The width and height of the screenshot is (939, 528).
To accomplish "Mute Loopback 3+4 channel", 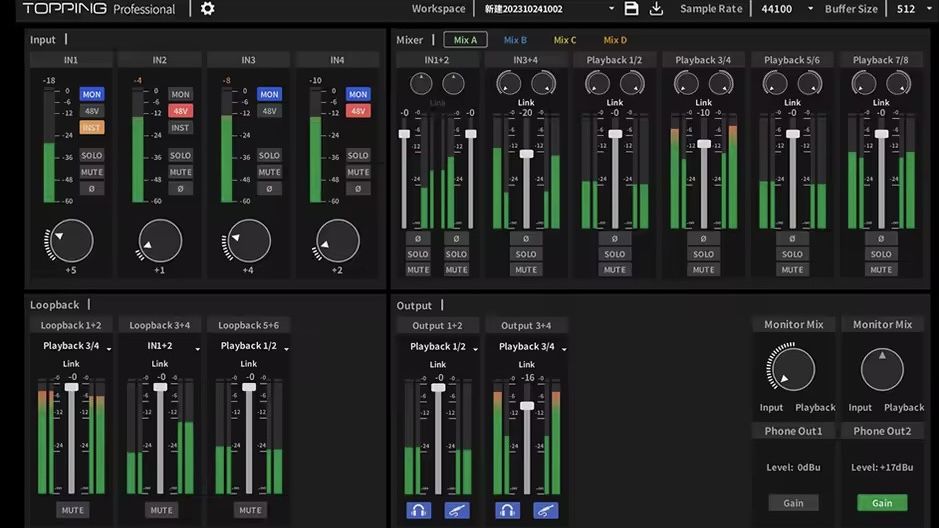I will [x=161, y=510].
